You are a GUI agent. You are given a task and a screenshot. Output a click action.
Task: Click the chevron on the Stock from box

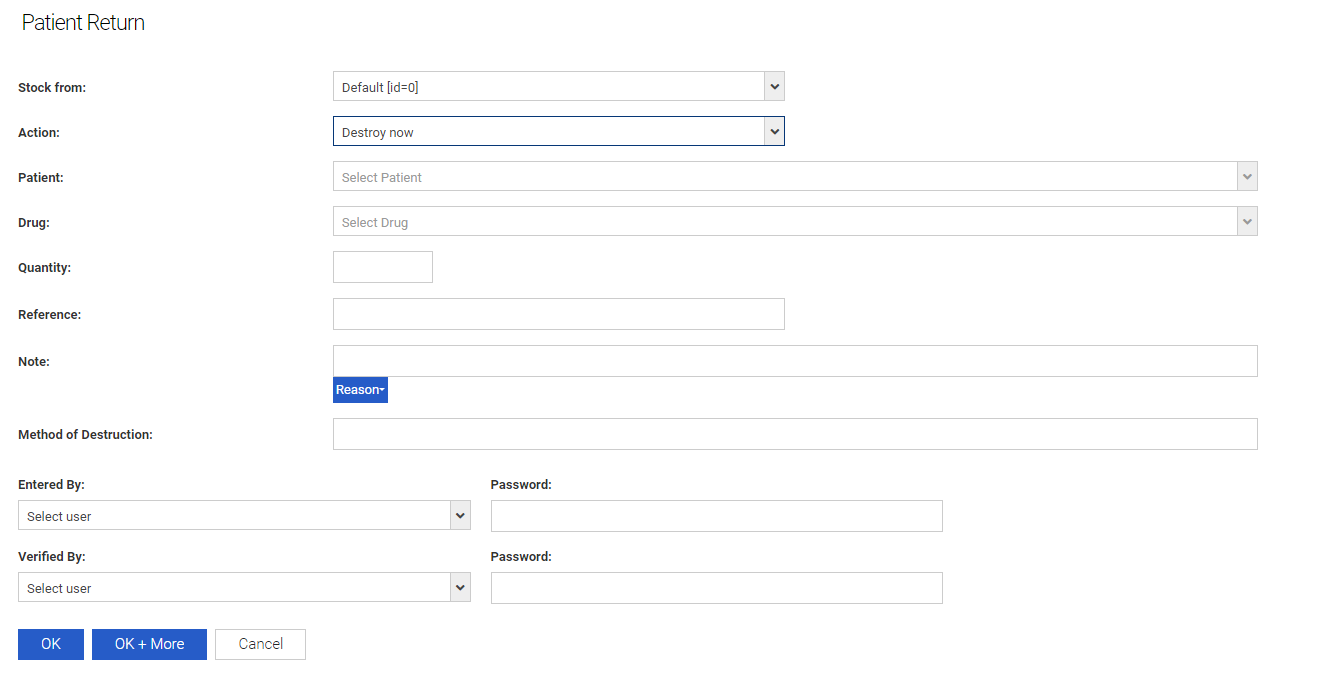(774, 87)
